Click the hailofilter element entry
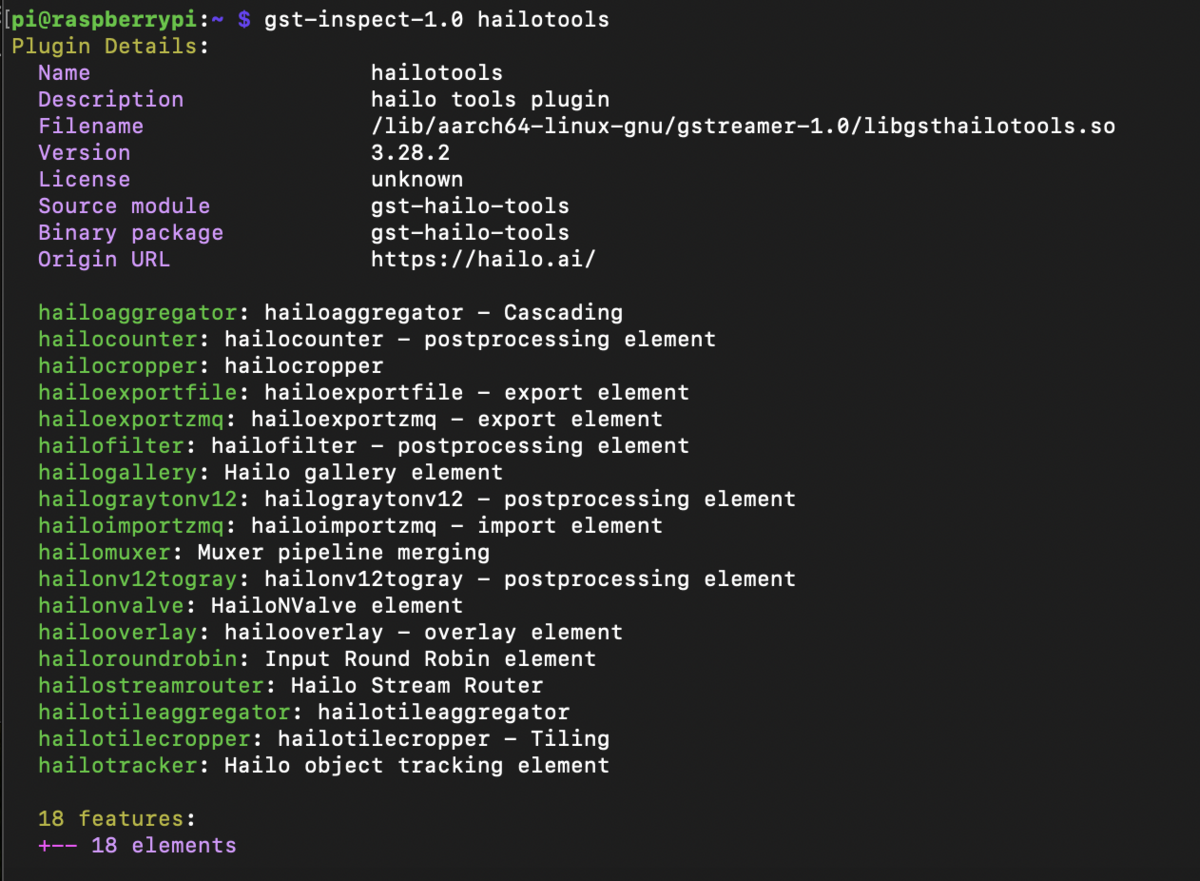The width and height of the screenshot is (1200, 881). pos(364,446)
